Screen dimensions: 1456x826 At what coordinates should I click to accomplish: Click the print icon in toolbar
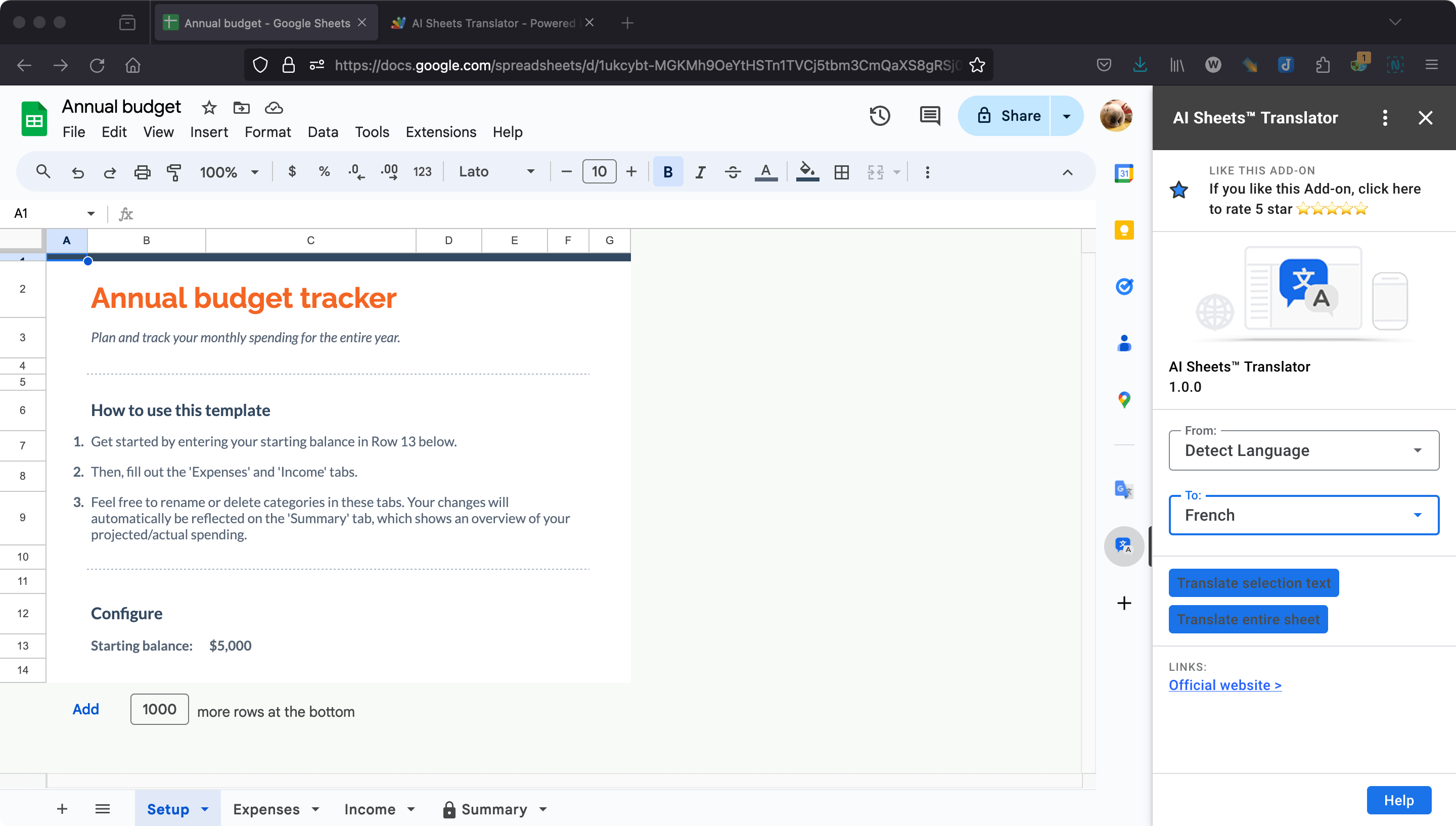pyautogui.click(x=143, y=171)
